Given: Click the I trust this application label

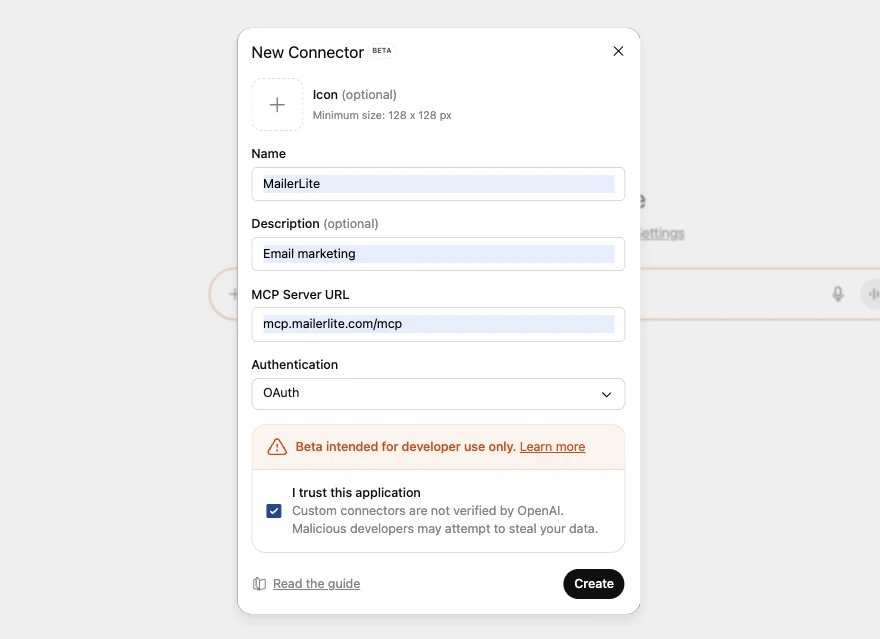Looking at the screenshot, I should click(356, 493).
